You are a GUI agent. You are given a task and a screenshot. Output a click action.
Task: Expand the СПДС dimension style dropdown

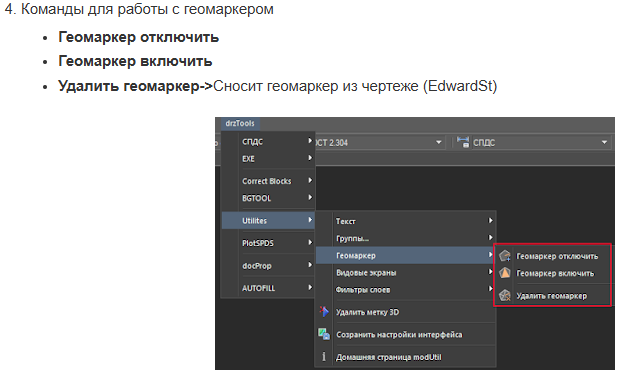pyautogui.click(x=604, y=142)
